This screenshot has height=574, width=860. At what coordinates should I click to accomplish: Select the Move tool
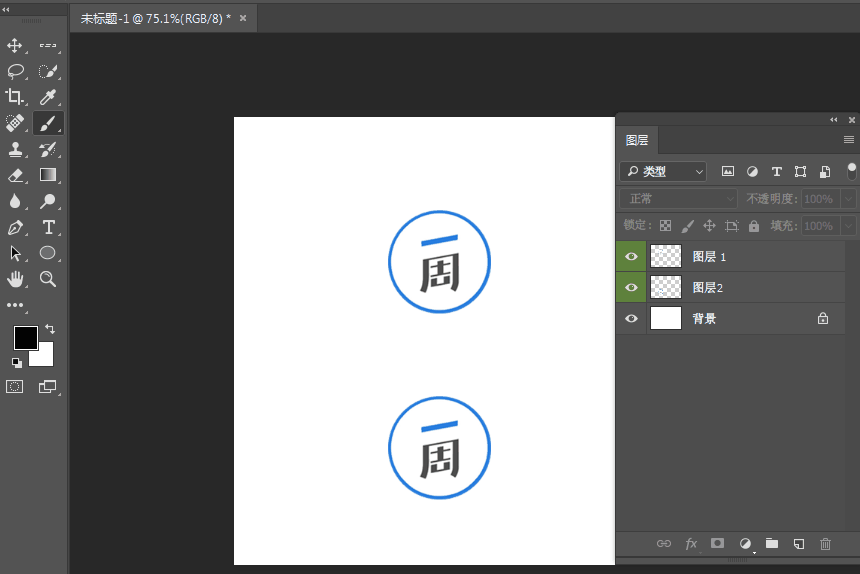[x=15, y=46]
